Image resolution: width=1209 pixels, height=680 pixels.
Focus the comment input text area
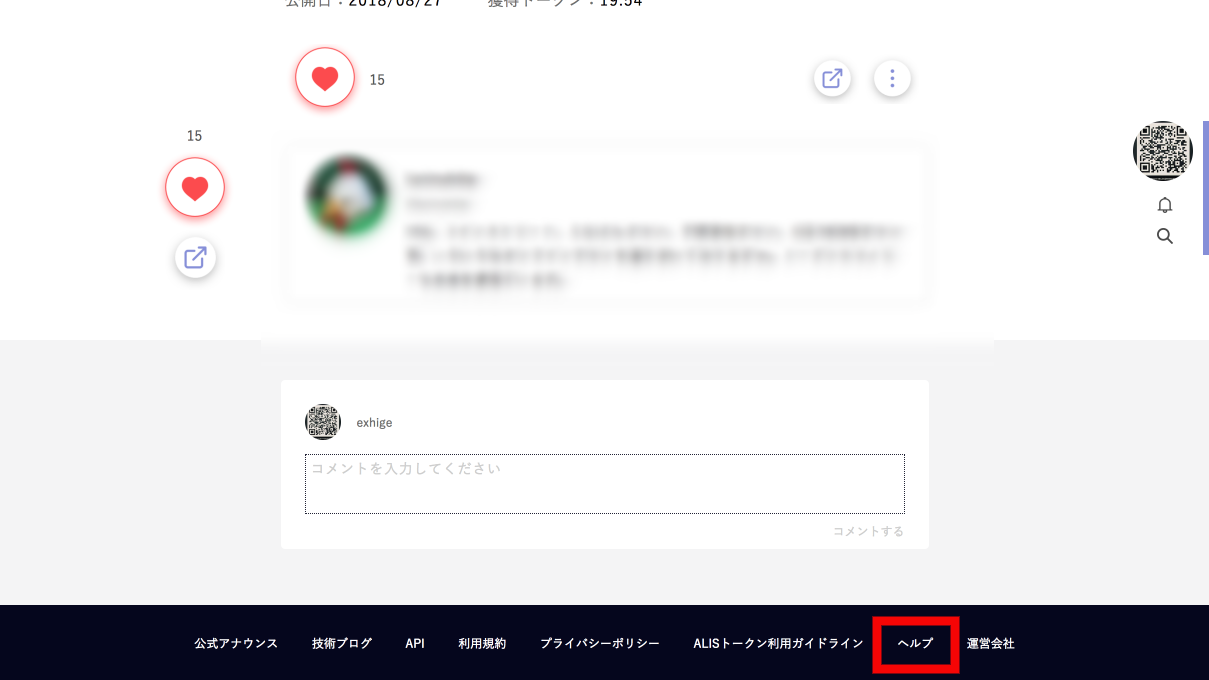coord(605,484)
